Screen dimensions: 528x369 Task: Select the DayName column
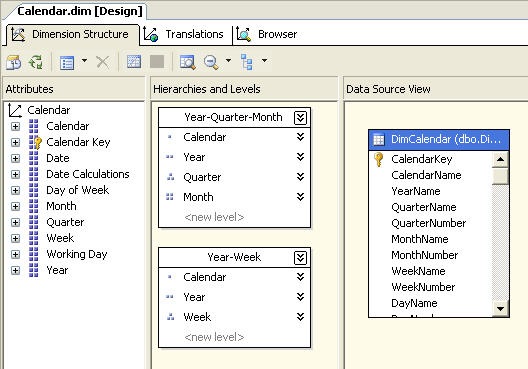(x=414, y=303)
